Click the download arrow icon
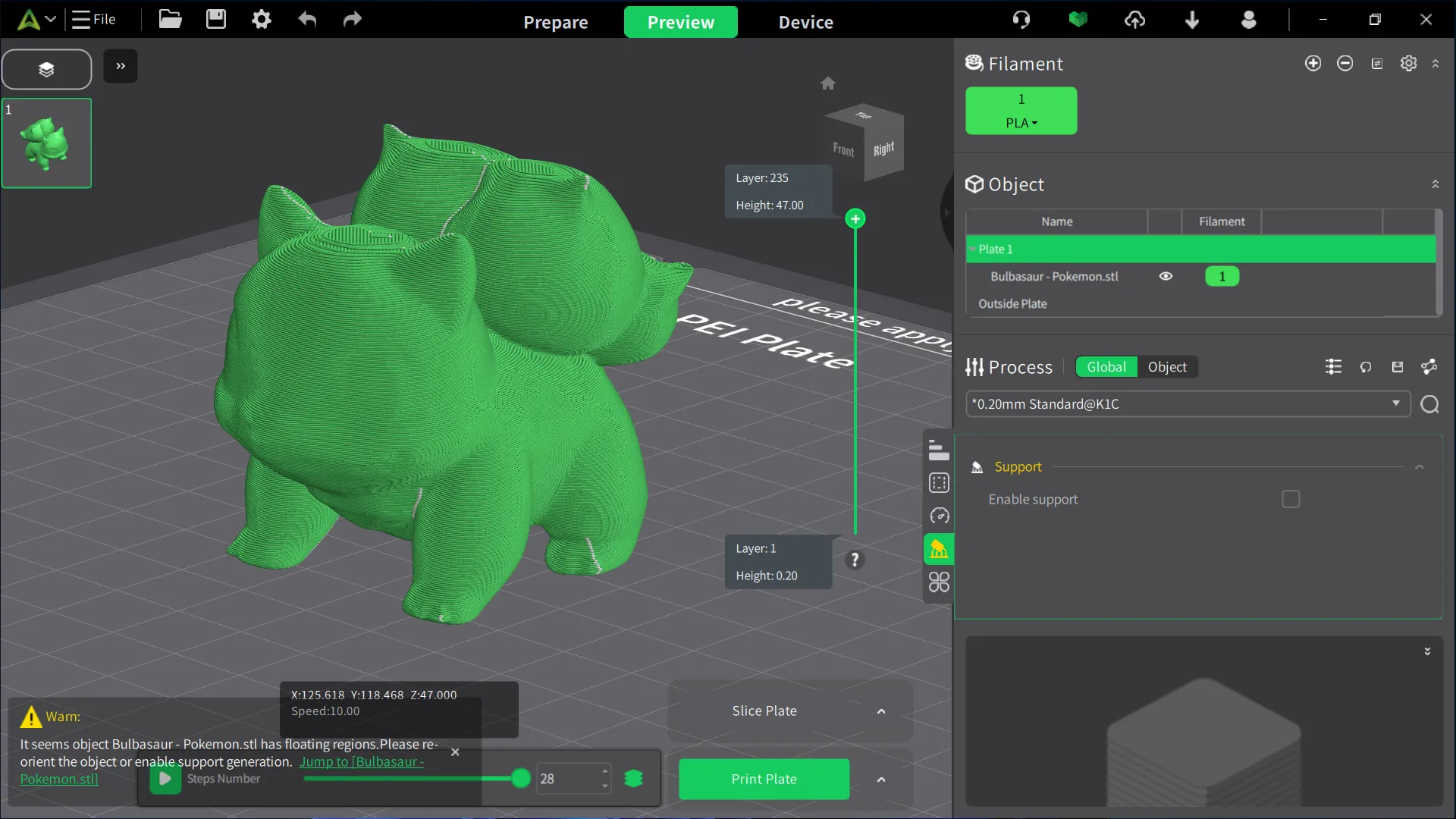1456x819 pixels. [x=1192, y=20]
